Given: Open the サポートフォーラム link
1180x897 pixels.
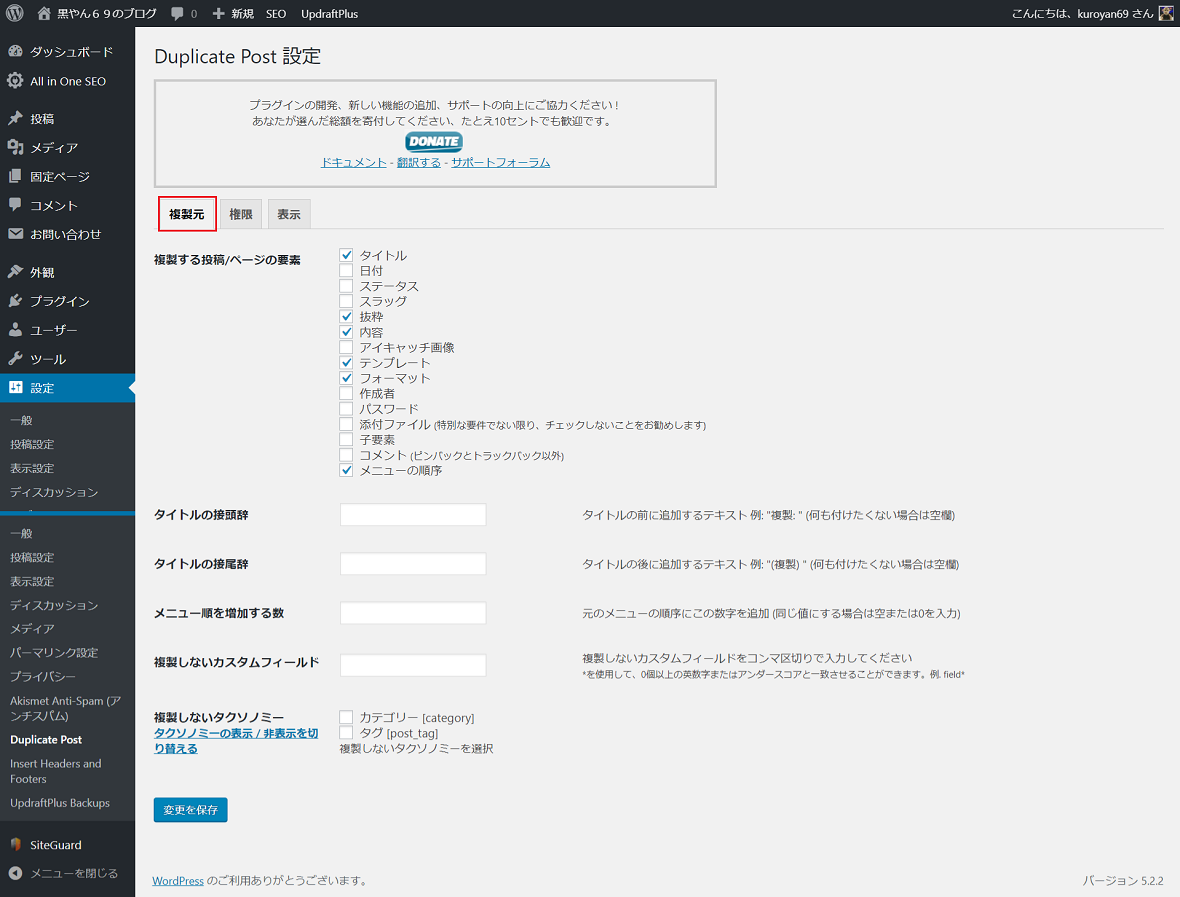Looking at the screenshot, I should click(500, 163).
